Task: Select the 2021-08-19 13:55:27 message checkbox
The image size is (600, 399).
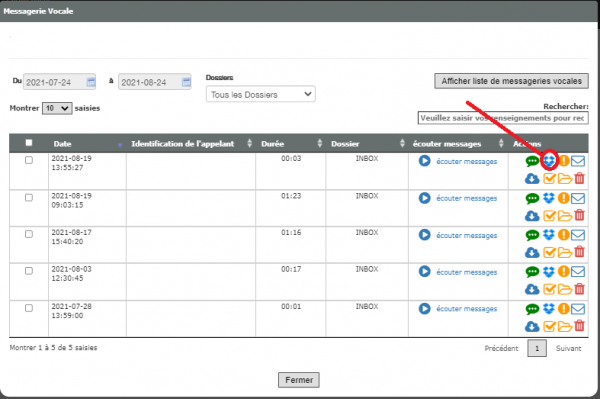Action: pyautogui.click(x=29, y=160)
